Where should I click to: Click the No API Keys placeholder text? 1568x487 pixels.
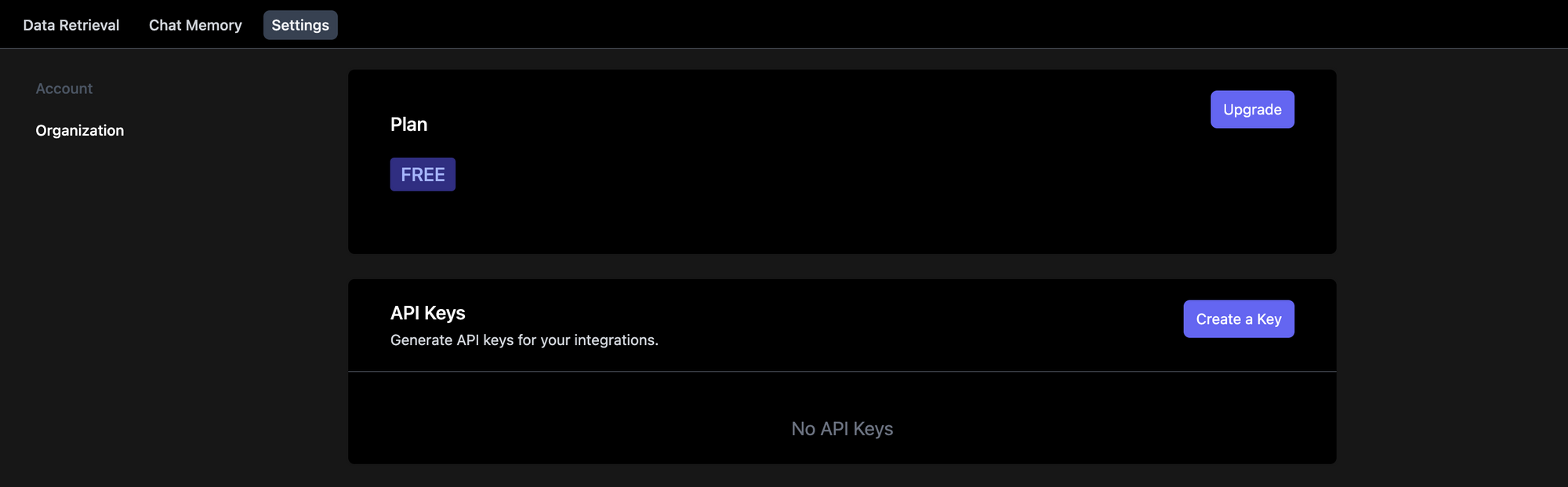(x=841, y=428)
